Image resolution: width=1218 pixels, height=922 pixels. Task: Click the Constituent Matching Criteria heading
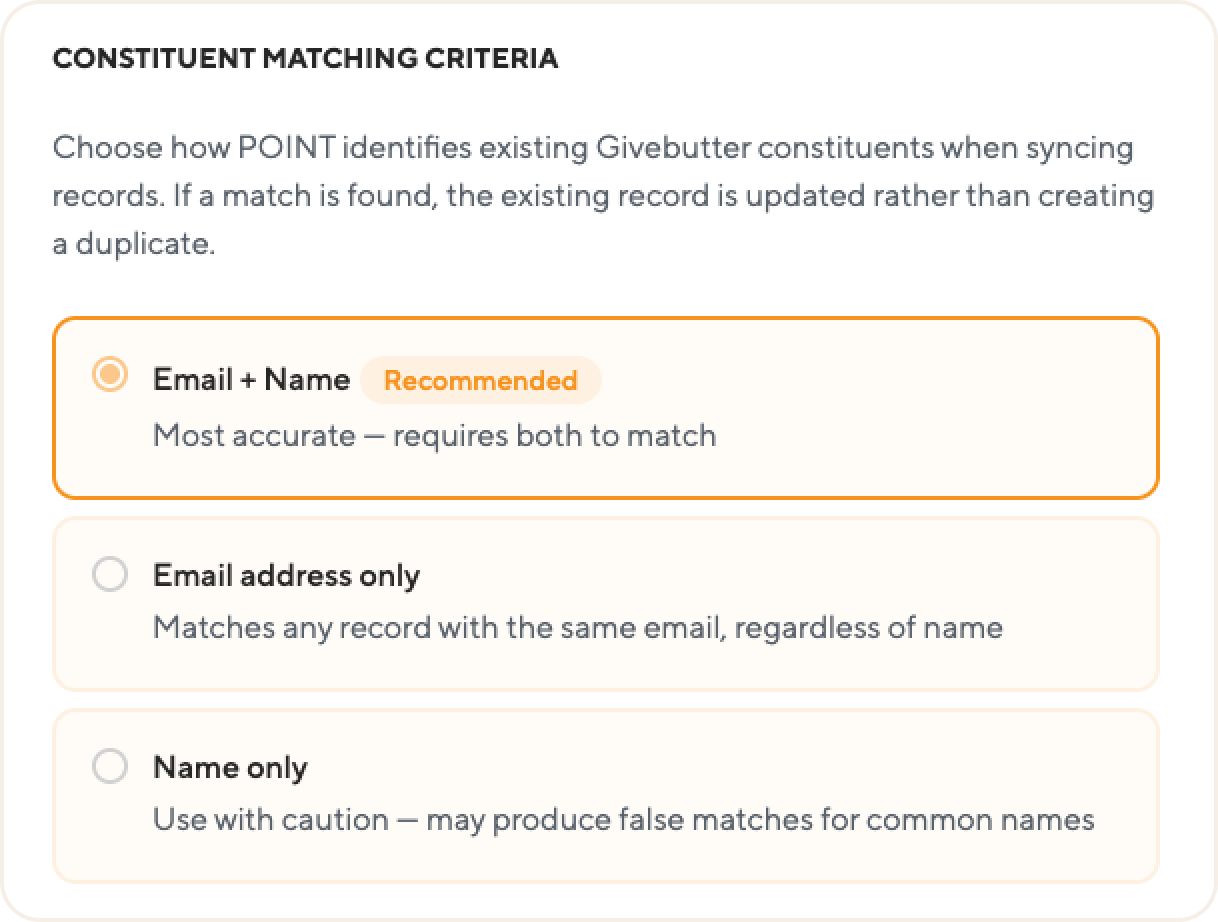coord(305,59)
